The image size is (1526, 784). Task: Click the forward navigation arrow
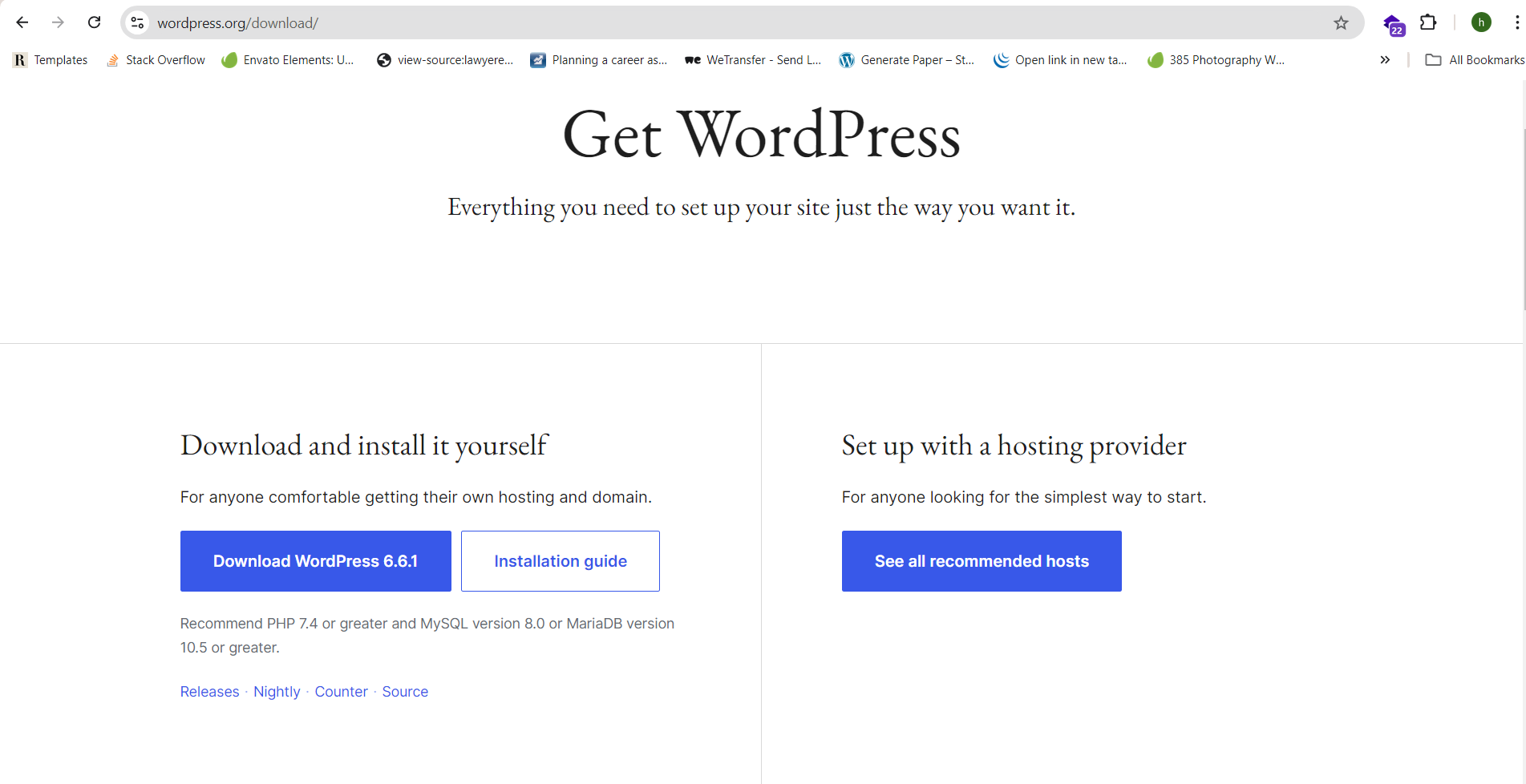click(58, 22)
